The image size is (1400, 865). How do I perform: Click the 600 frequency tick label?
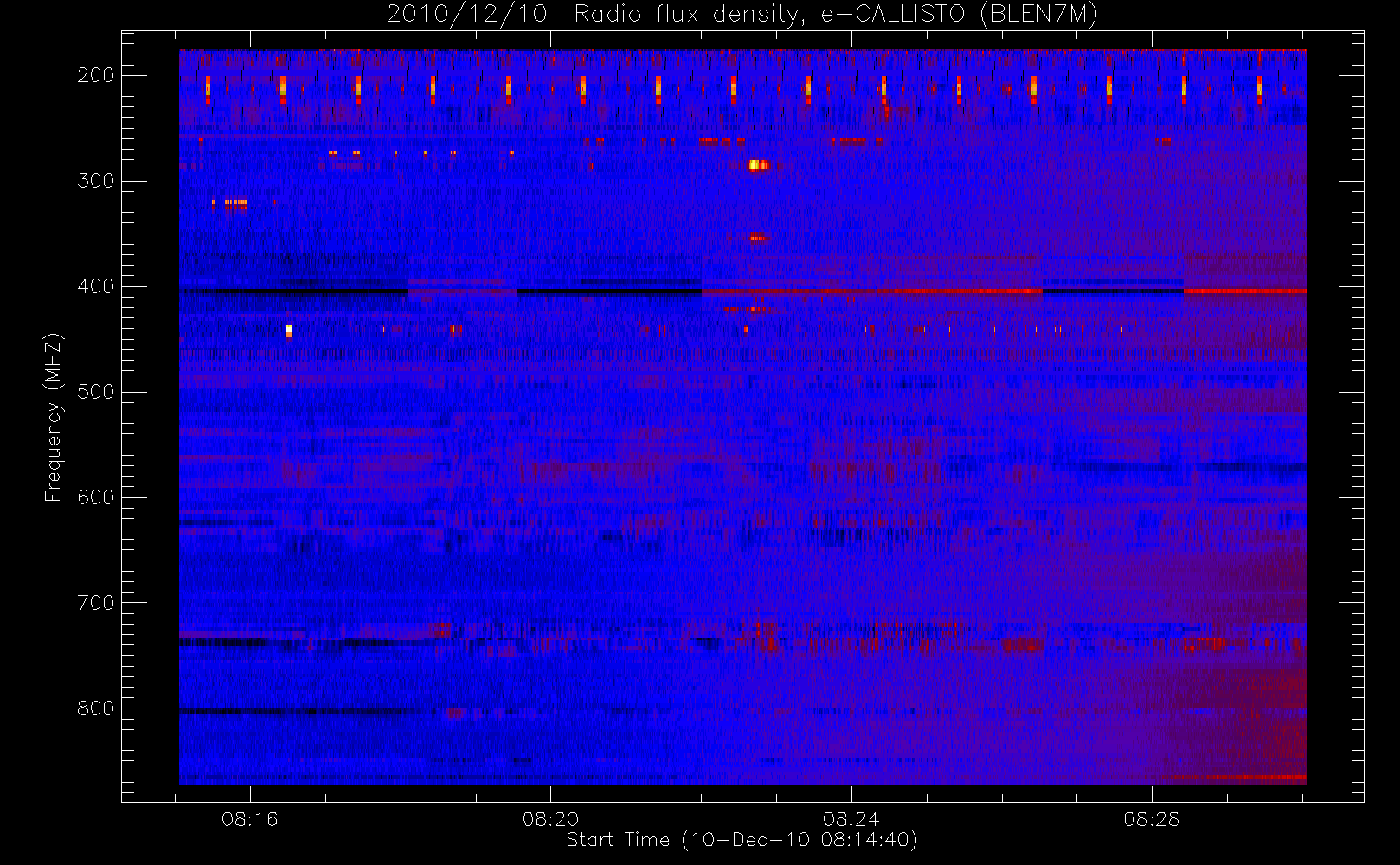click(96, 497)
